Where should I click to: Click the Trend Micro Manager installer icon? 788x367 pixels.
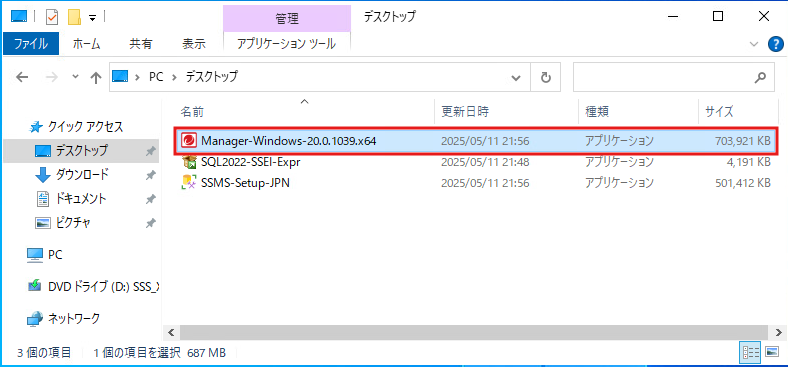[x=189, y=141]
